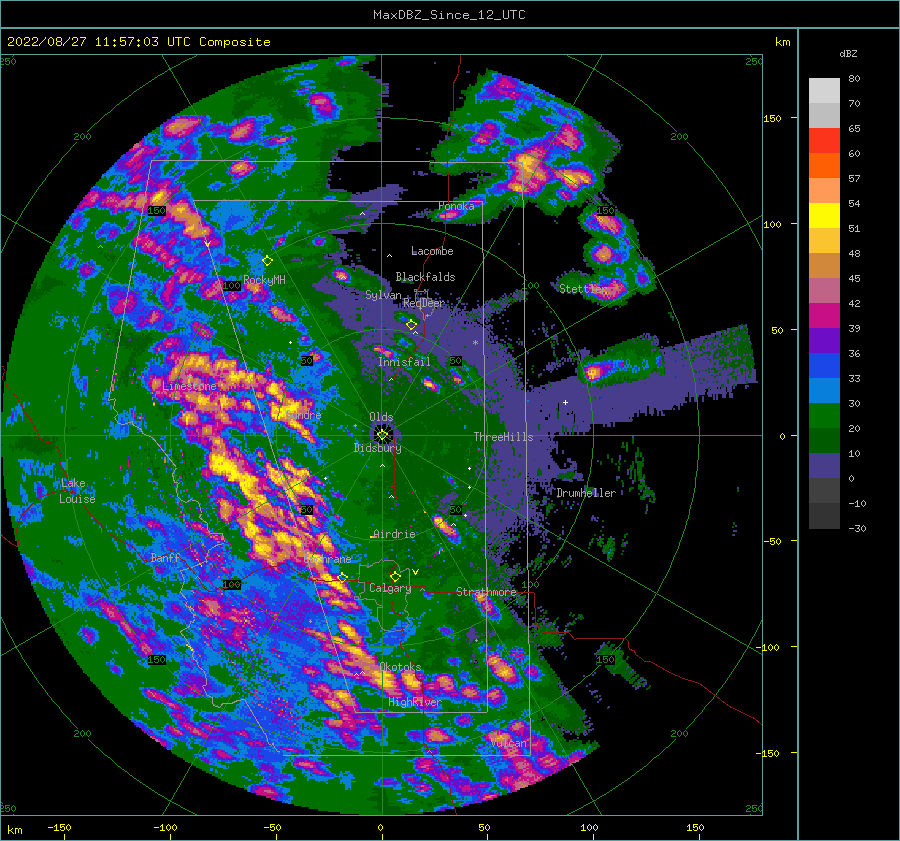900x841 pixels.
Task: Select the Olds label
Action: pos(381,417)
